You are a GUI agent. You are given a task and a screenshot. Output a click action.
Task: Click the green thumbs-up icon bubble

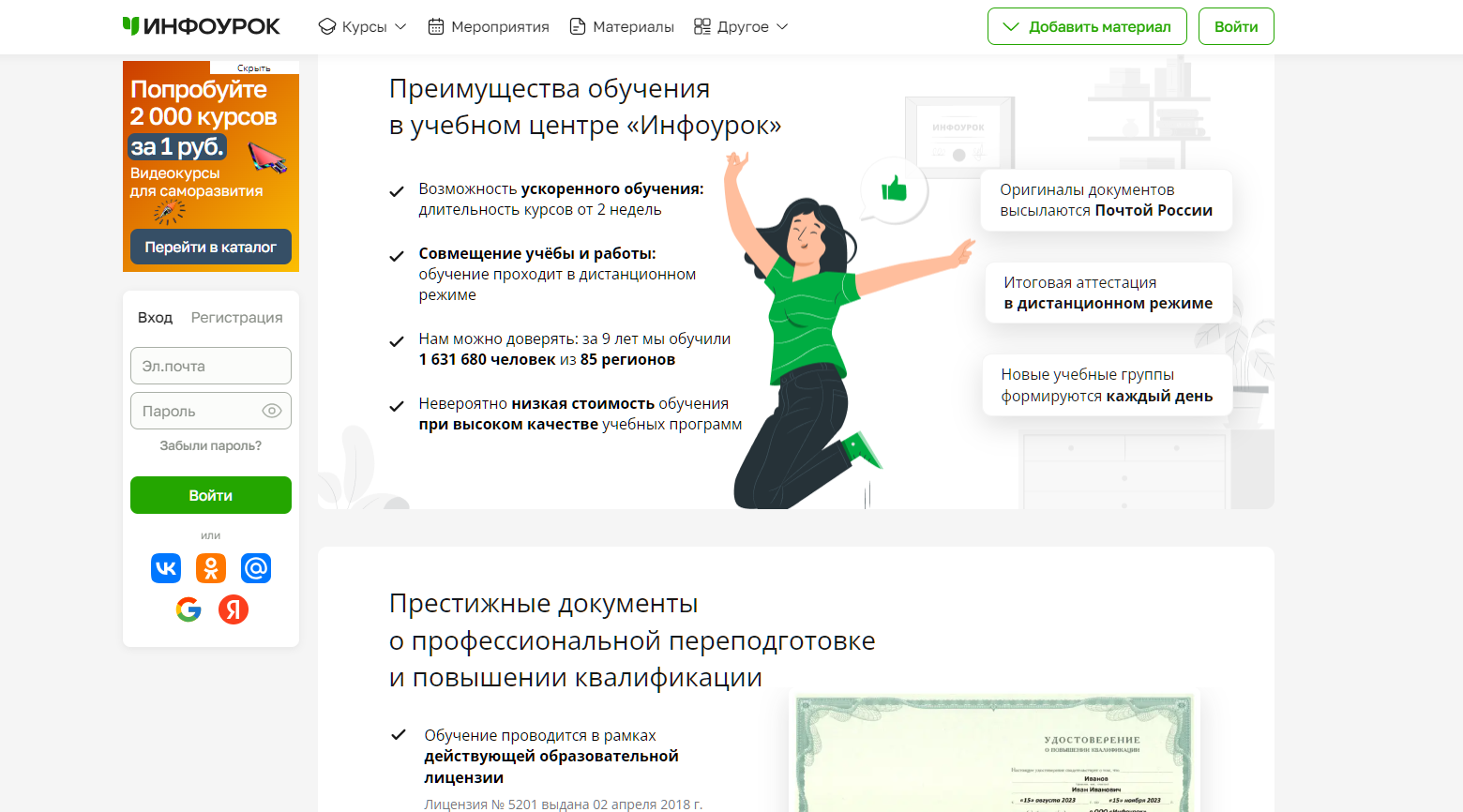895,190
